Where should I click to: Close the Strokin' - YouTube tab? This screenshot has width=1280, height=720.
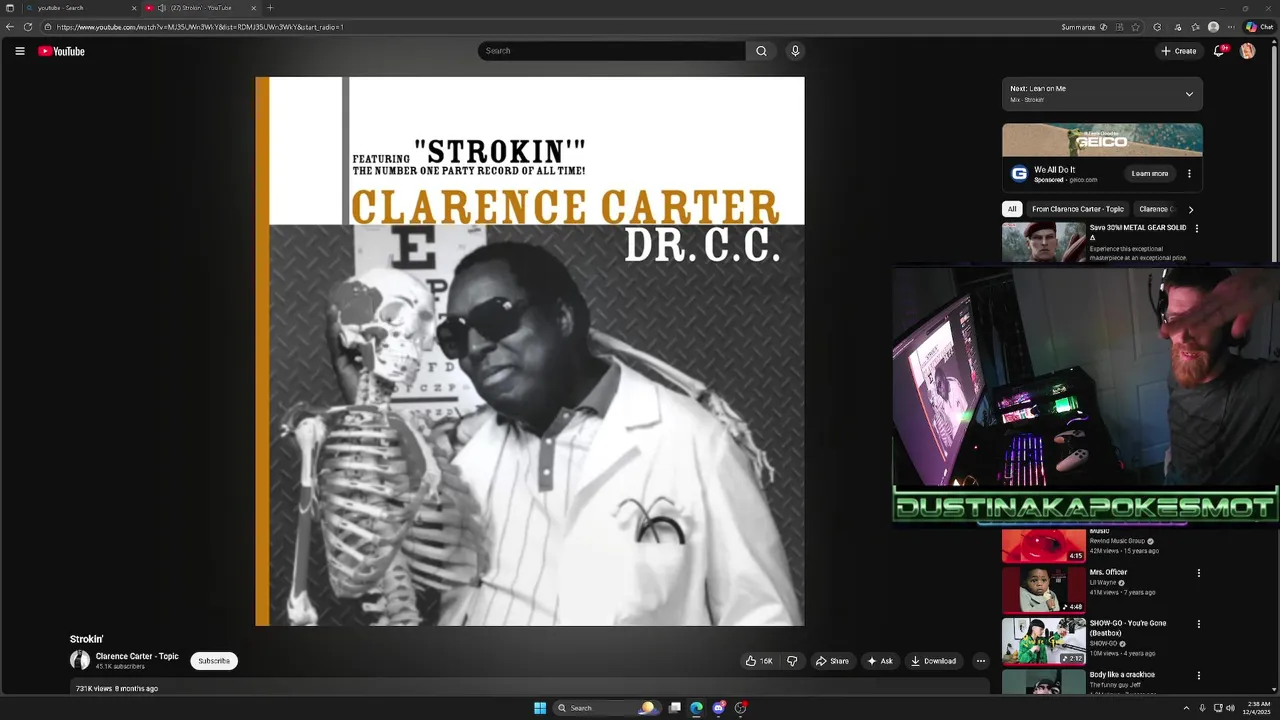click(253, 8)
